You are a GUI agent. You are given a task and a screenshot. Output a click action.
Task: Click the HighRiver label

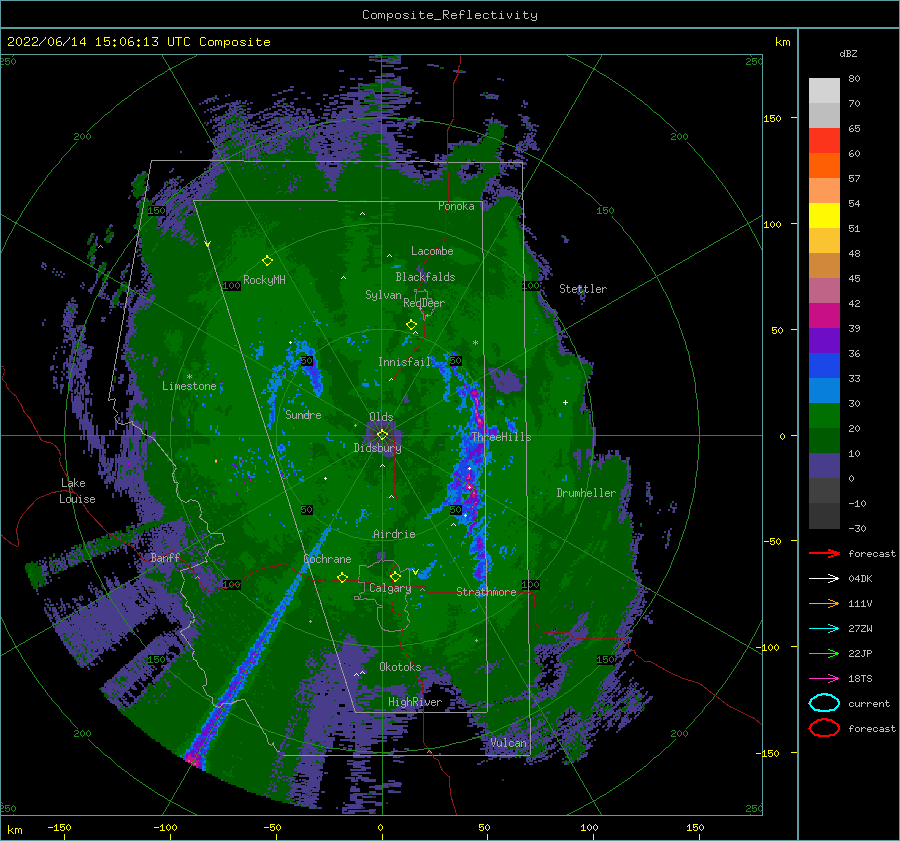click(415, 702)
